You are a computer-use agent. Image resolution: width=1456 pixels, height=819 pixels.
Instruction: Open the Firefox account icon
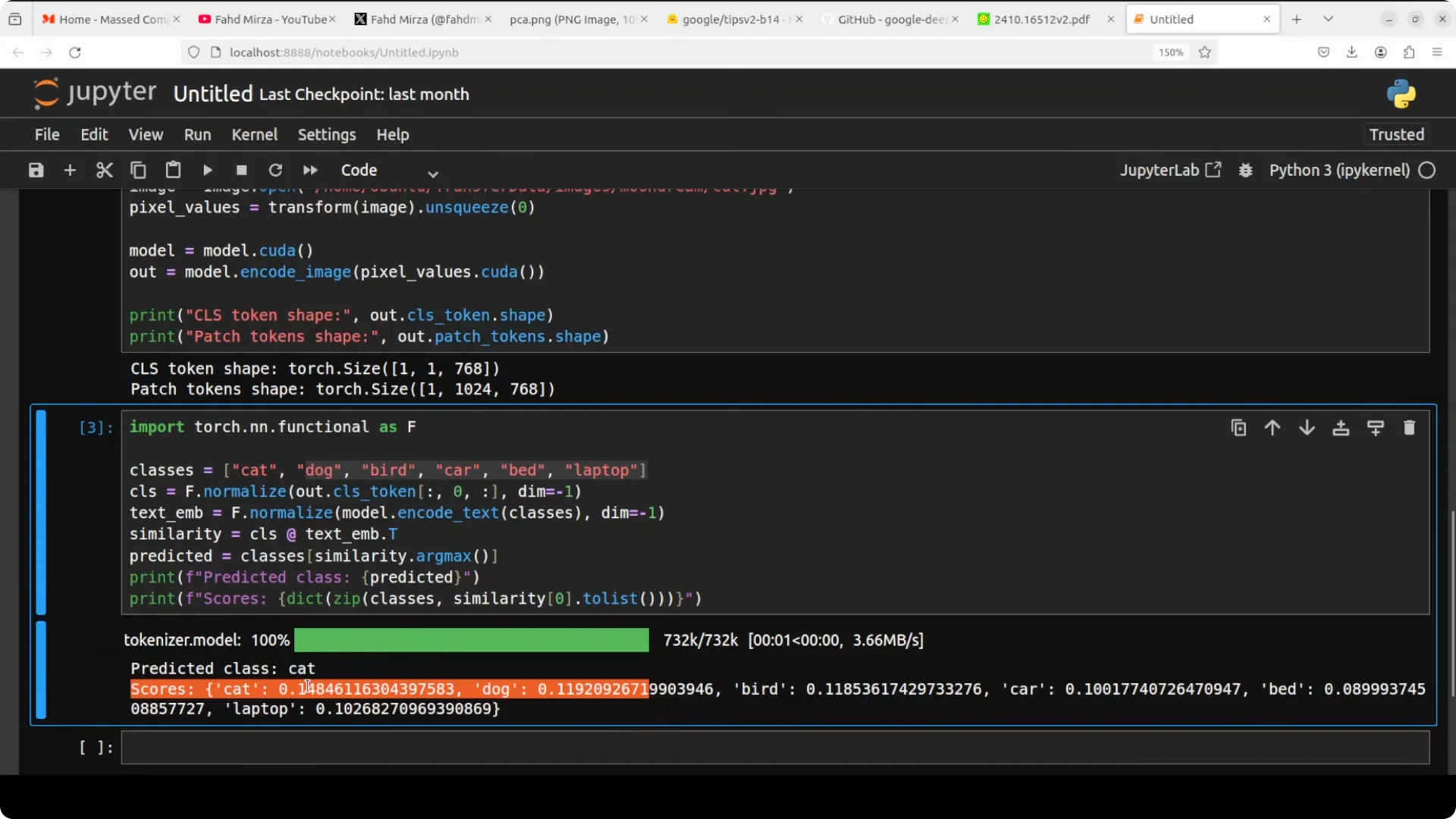coord(1380,52)
